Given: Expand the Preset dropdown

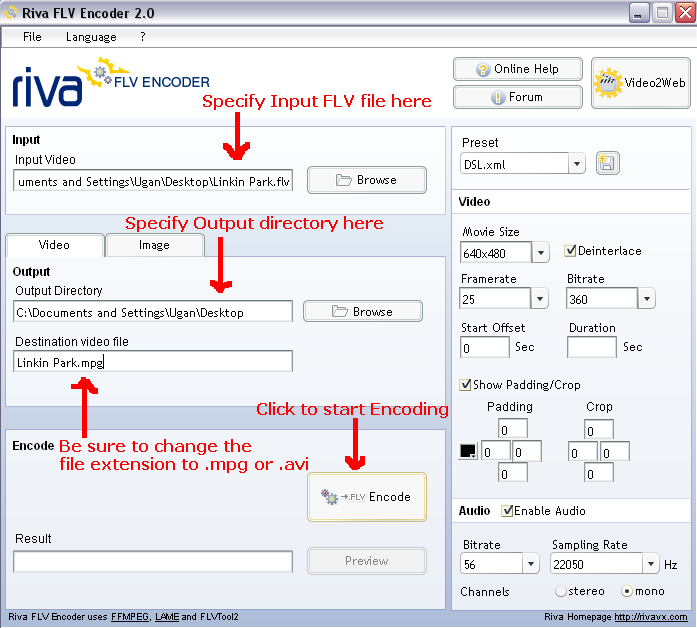Looking at the screenshot, I should (577, 164).
